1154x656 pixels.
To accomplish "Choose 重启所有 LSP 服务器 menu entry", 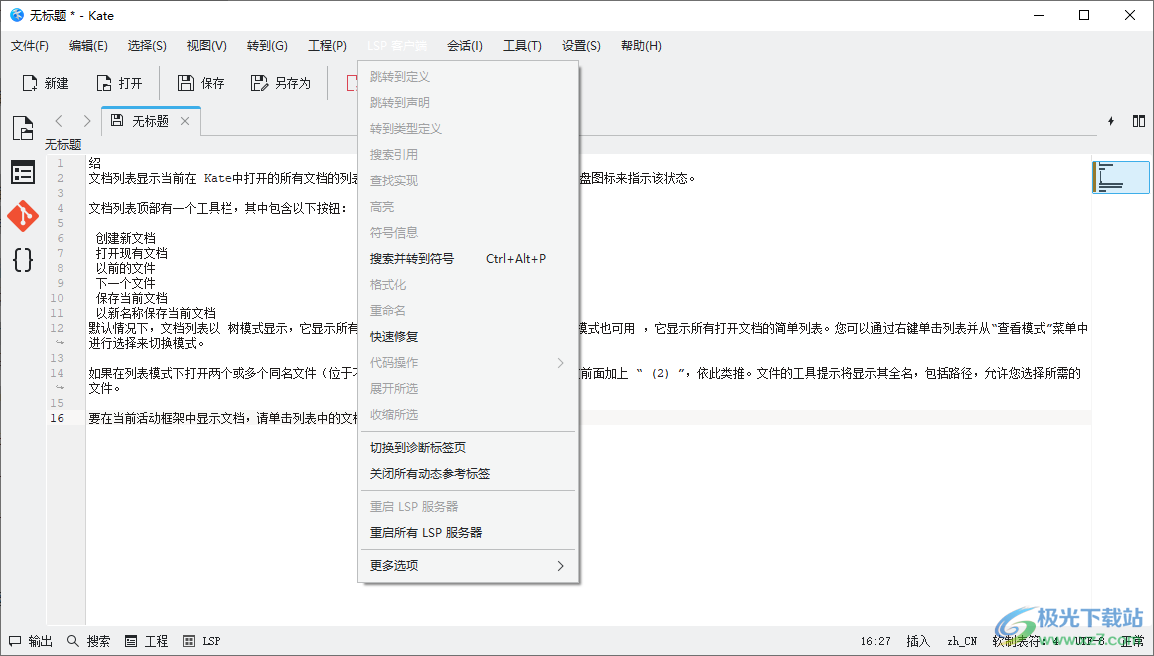I will click(468, 532).
